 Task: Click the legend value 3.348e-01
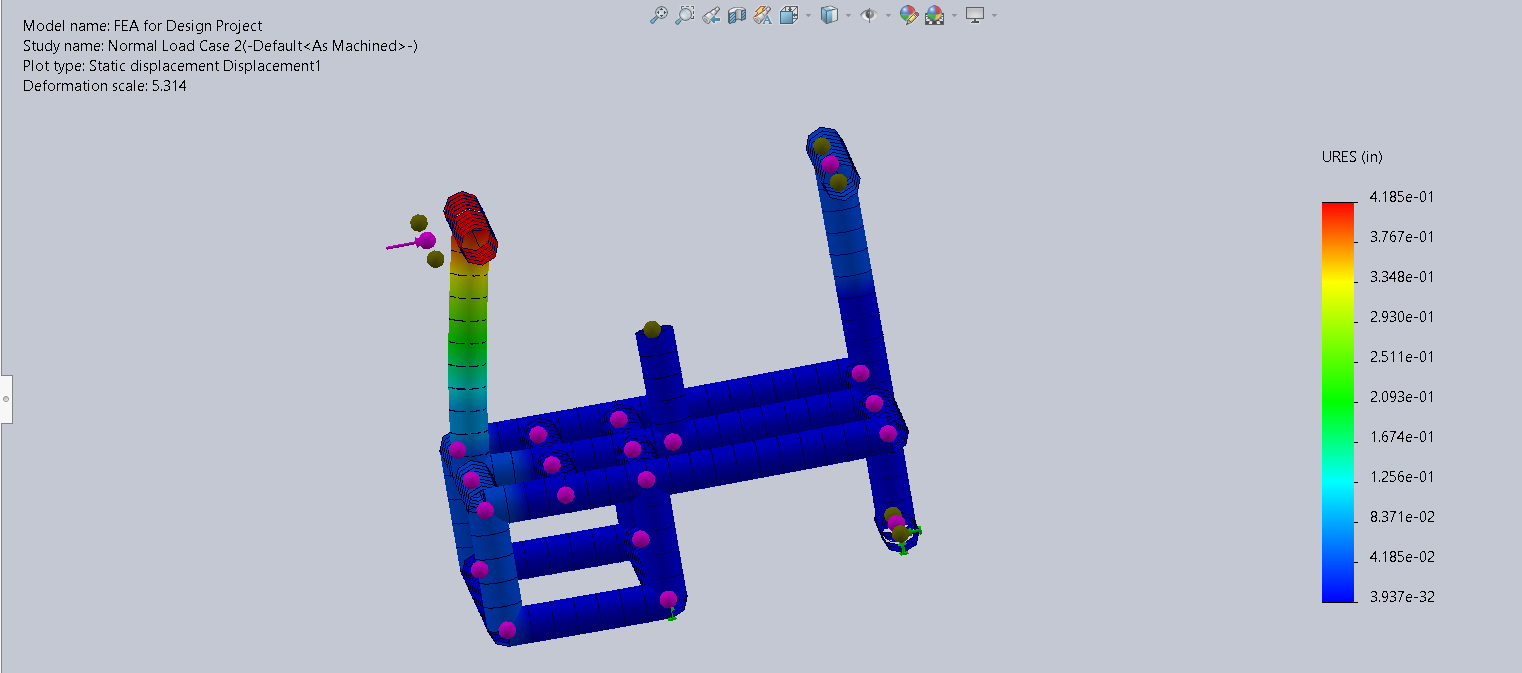(x=1401, y=277)
